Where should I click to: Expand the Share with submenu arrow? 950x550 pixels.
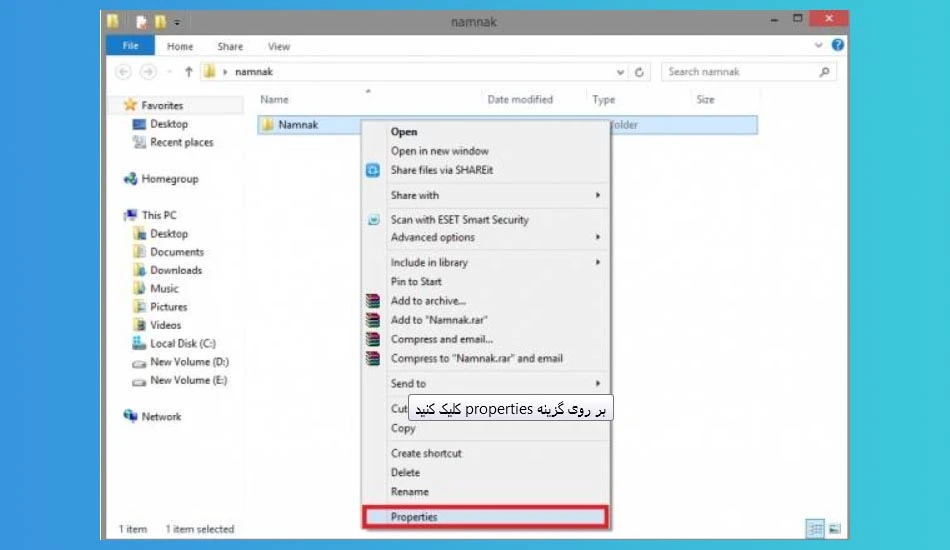click(x=597, y=195)
